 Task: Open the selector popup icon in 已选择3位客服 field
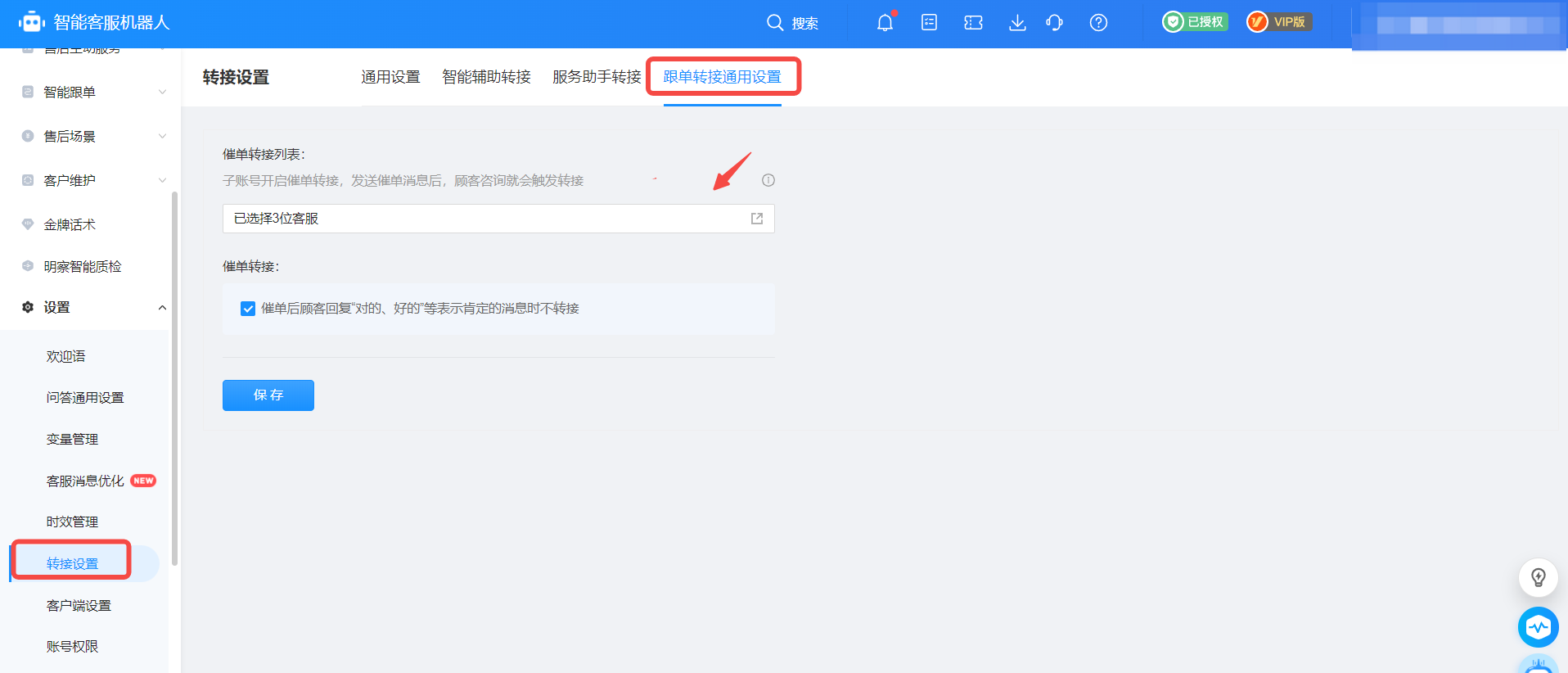click(757, 219)
